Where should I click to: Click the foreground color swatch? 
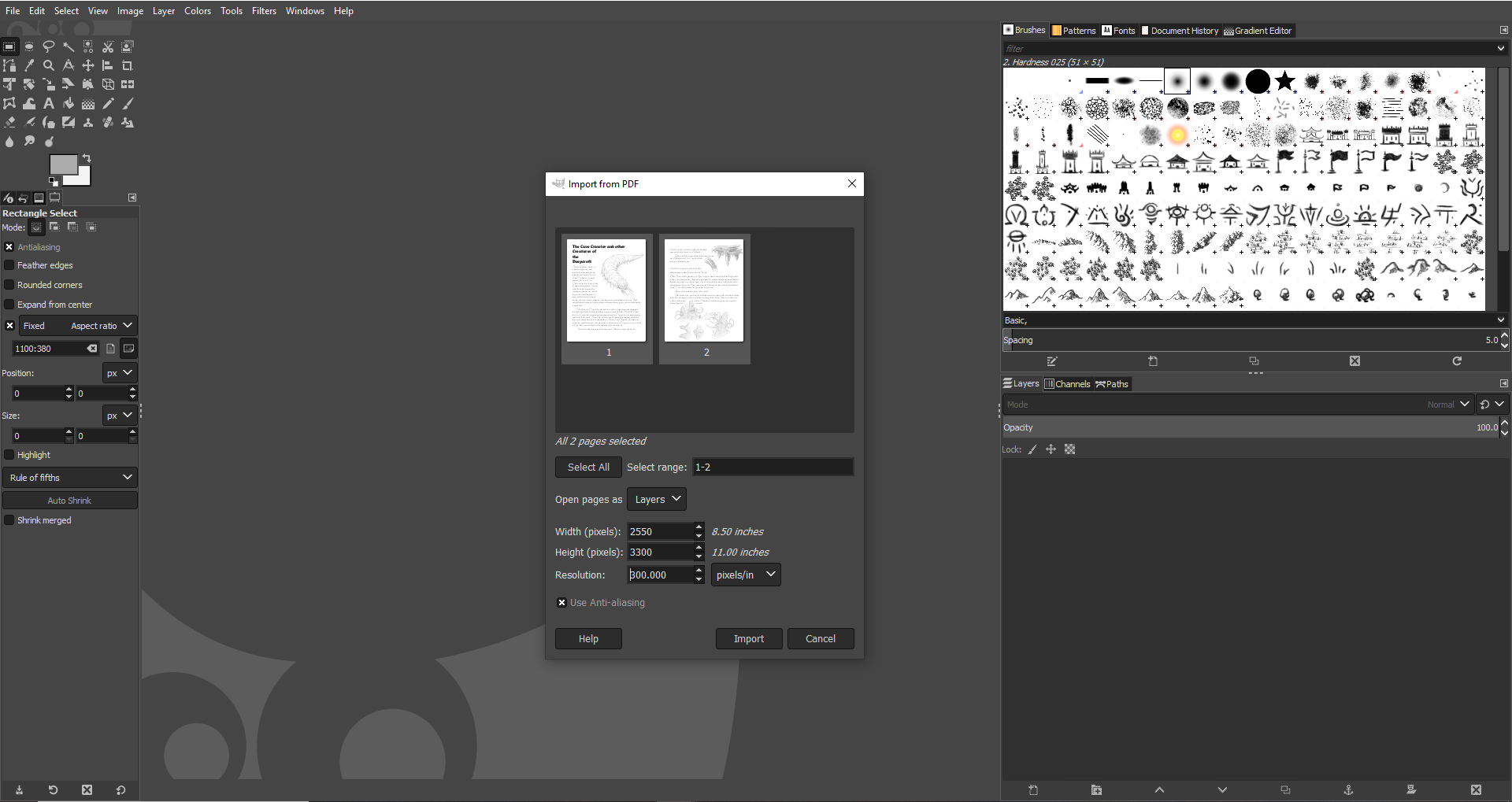coord(63,164)
